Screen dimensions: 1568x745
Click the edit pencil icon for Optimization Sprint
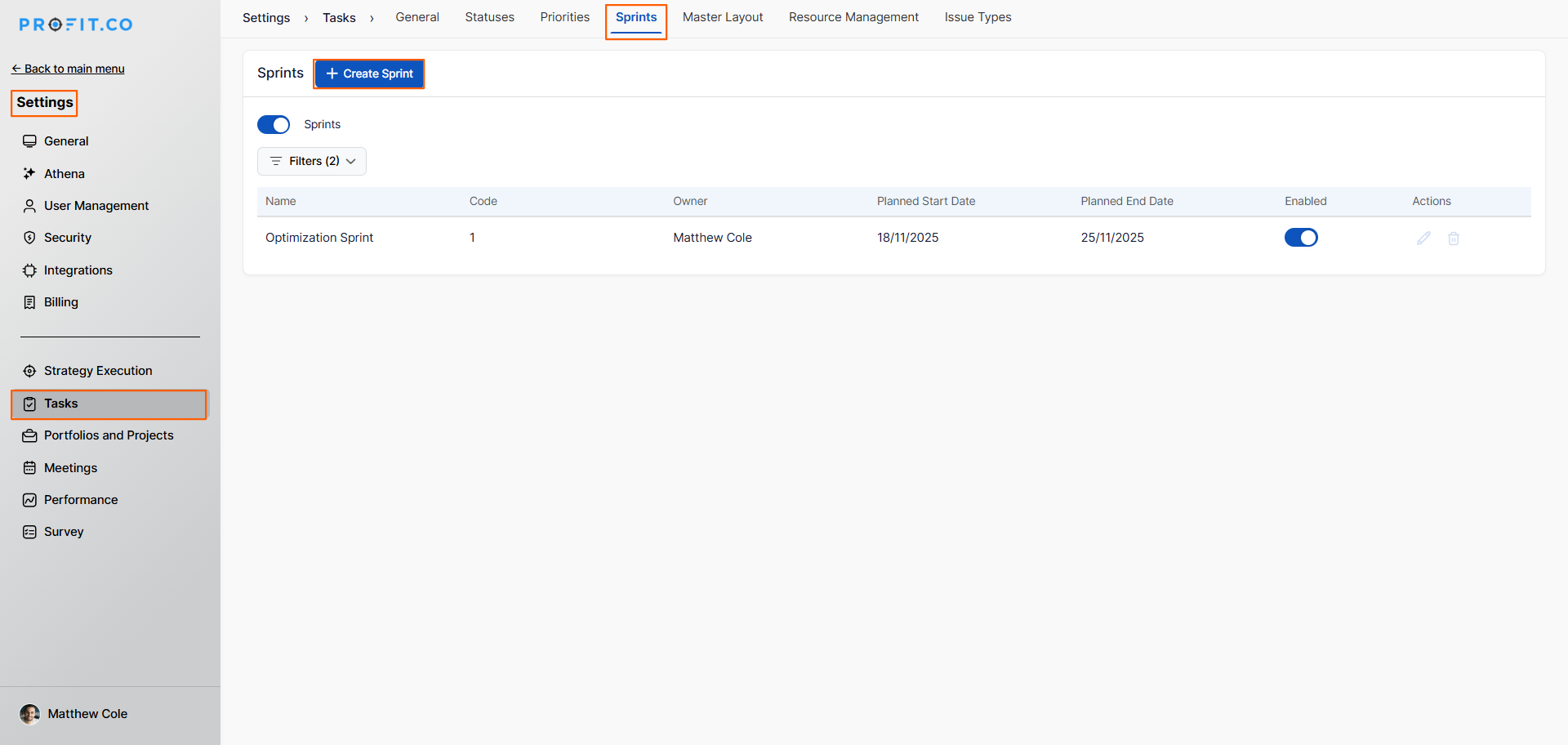coord(1423,238)
